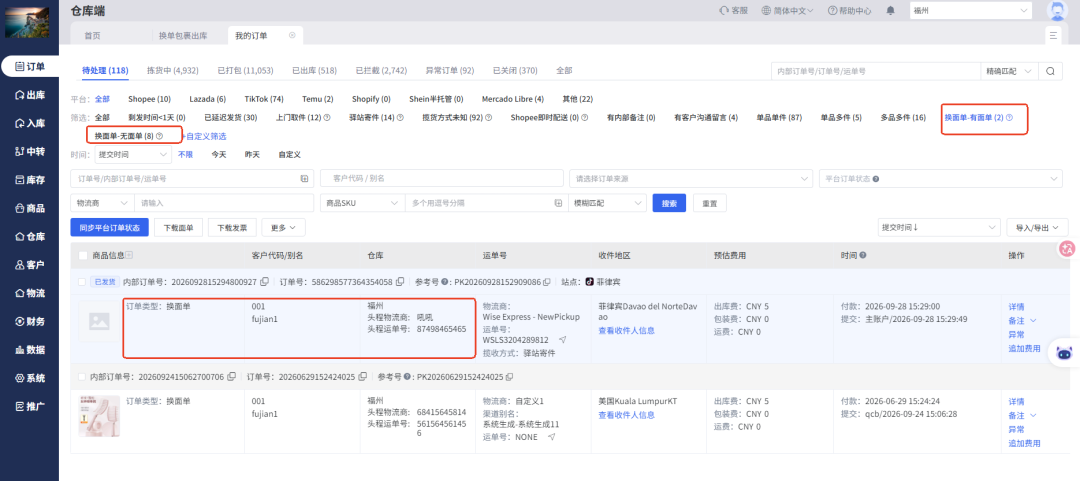View 查看收件人信息 for Davao order
Screen dimensions: 1080x481
click(626, 331)
